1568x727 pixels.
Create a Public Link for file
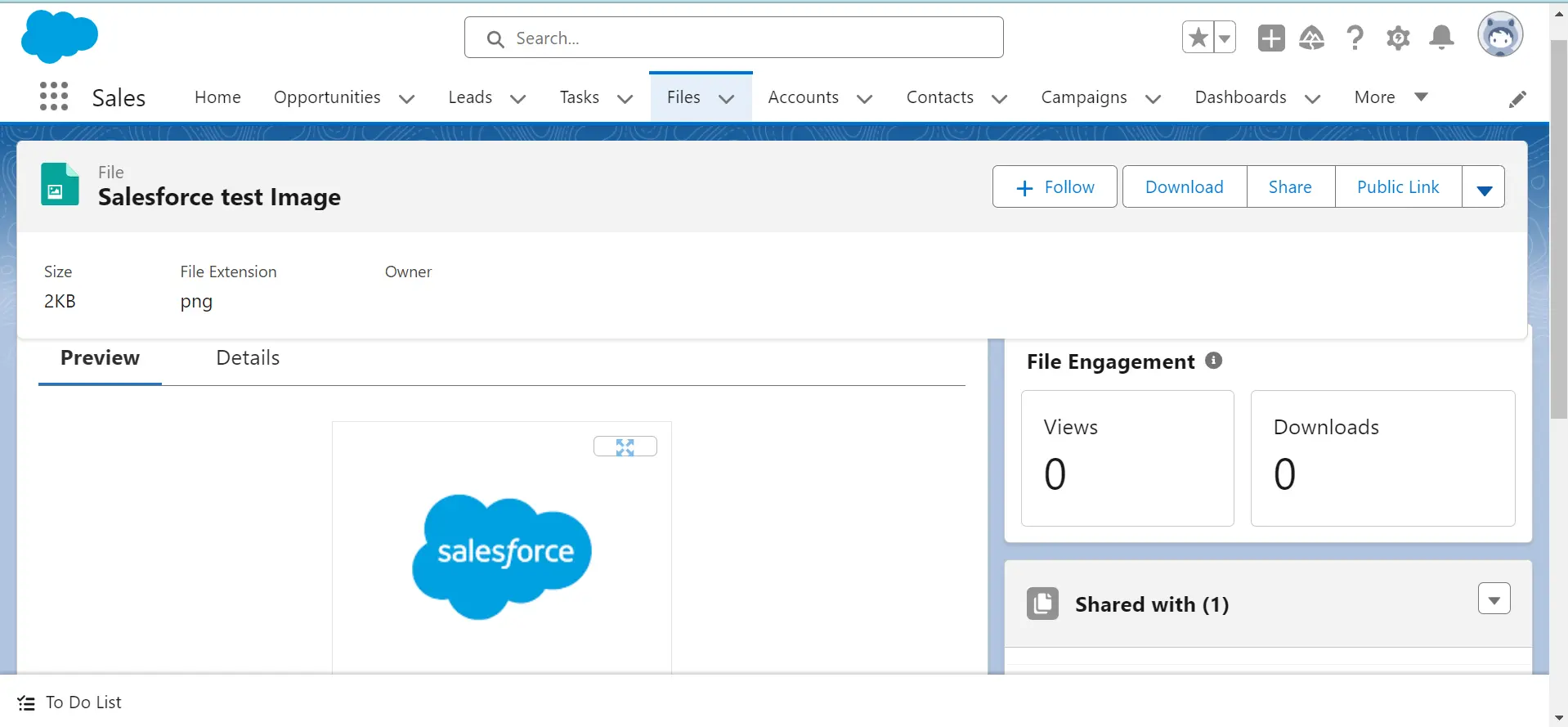pos(1399,186)
